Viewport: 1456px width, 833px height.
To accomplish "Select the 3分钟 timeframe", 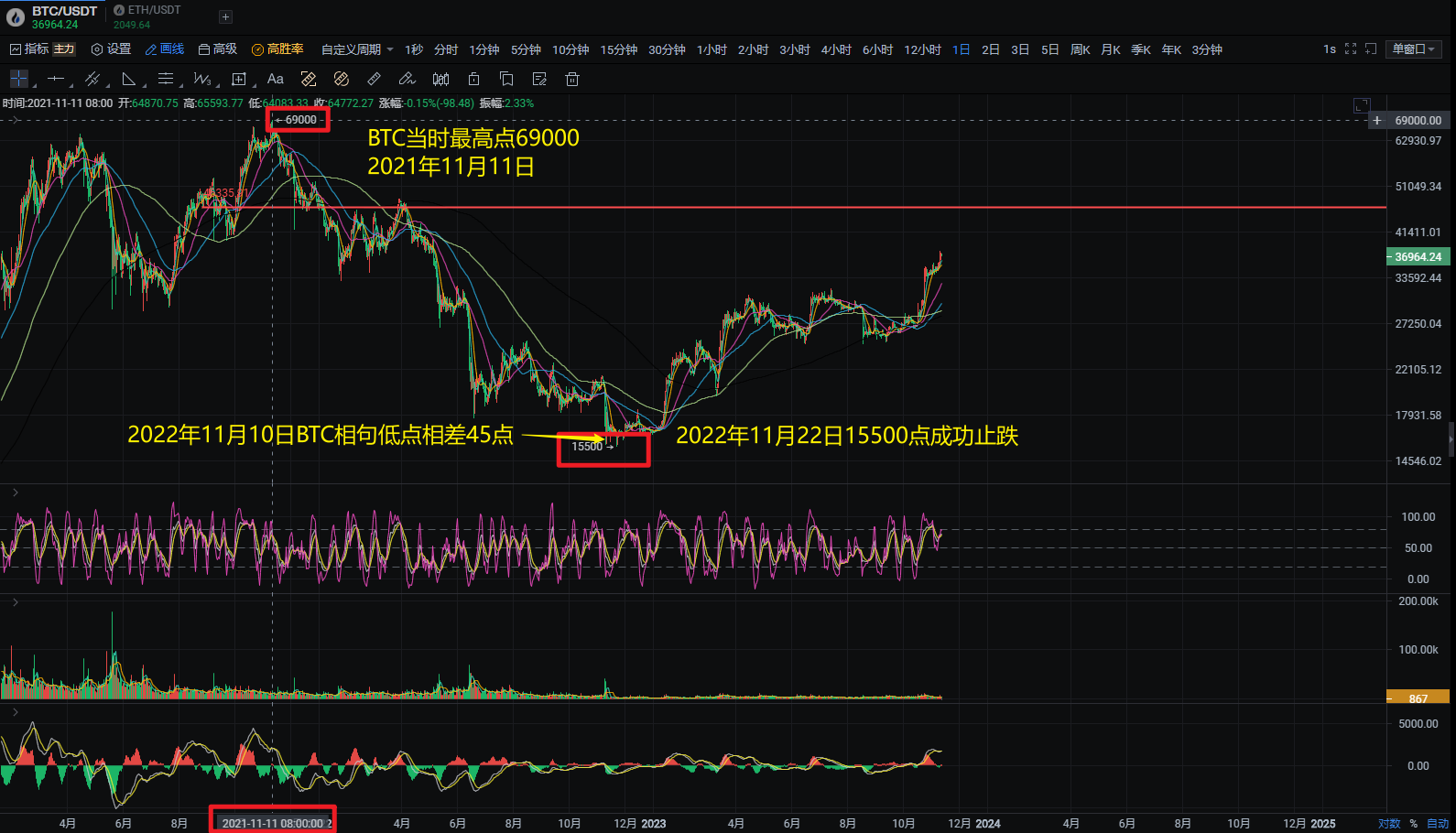I will 1207,49.
